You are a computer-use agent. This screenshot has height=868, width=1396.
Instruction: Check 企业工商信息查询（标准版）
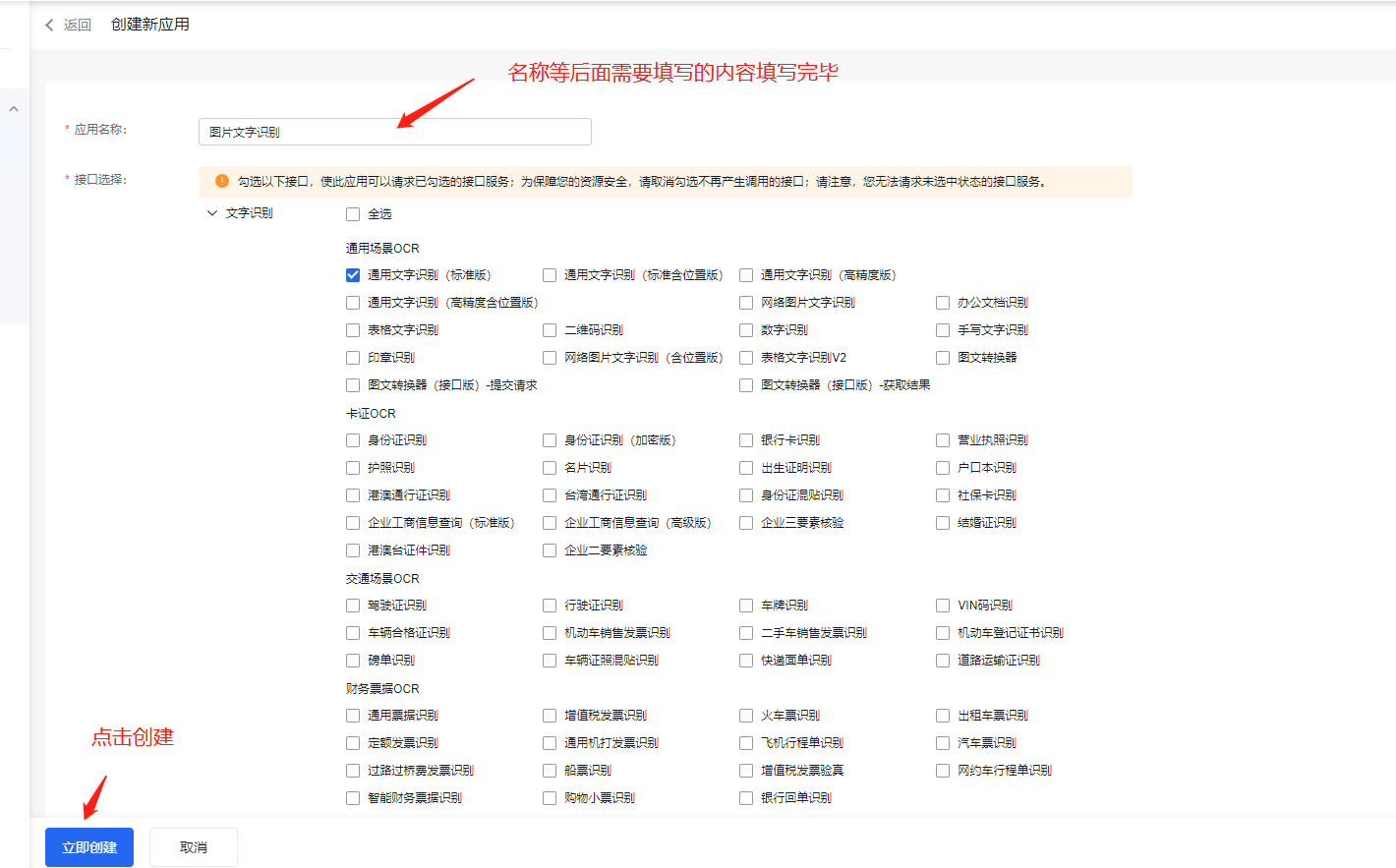(353, 523)
